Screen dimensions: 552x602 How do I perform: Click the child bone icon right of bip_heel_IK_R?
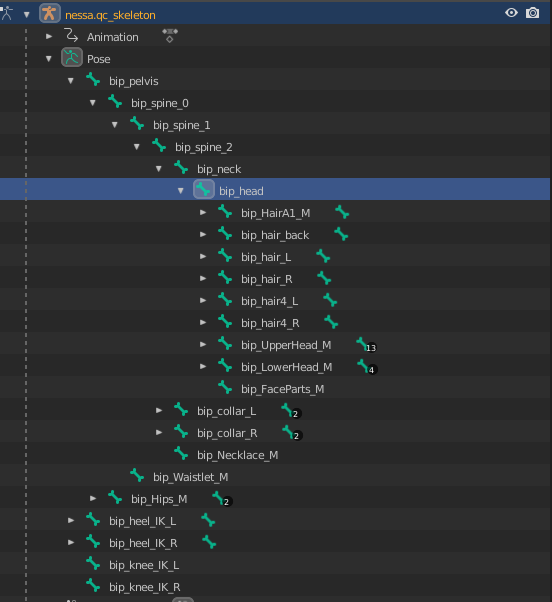pos(209,542)
